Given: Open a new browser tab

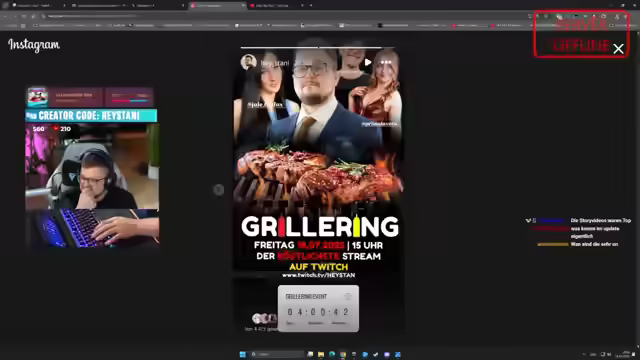Looking at the screenshot, I should [311, 5].
